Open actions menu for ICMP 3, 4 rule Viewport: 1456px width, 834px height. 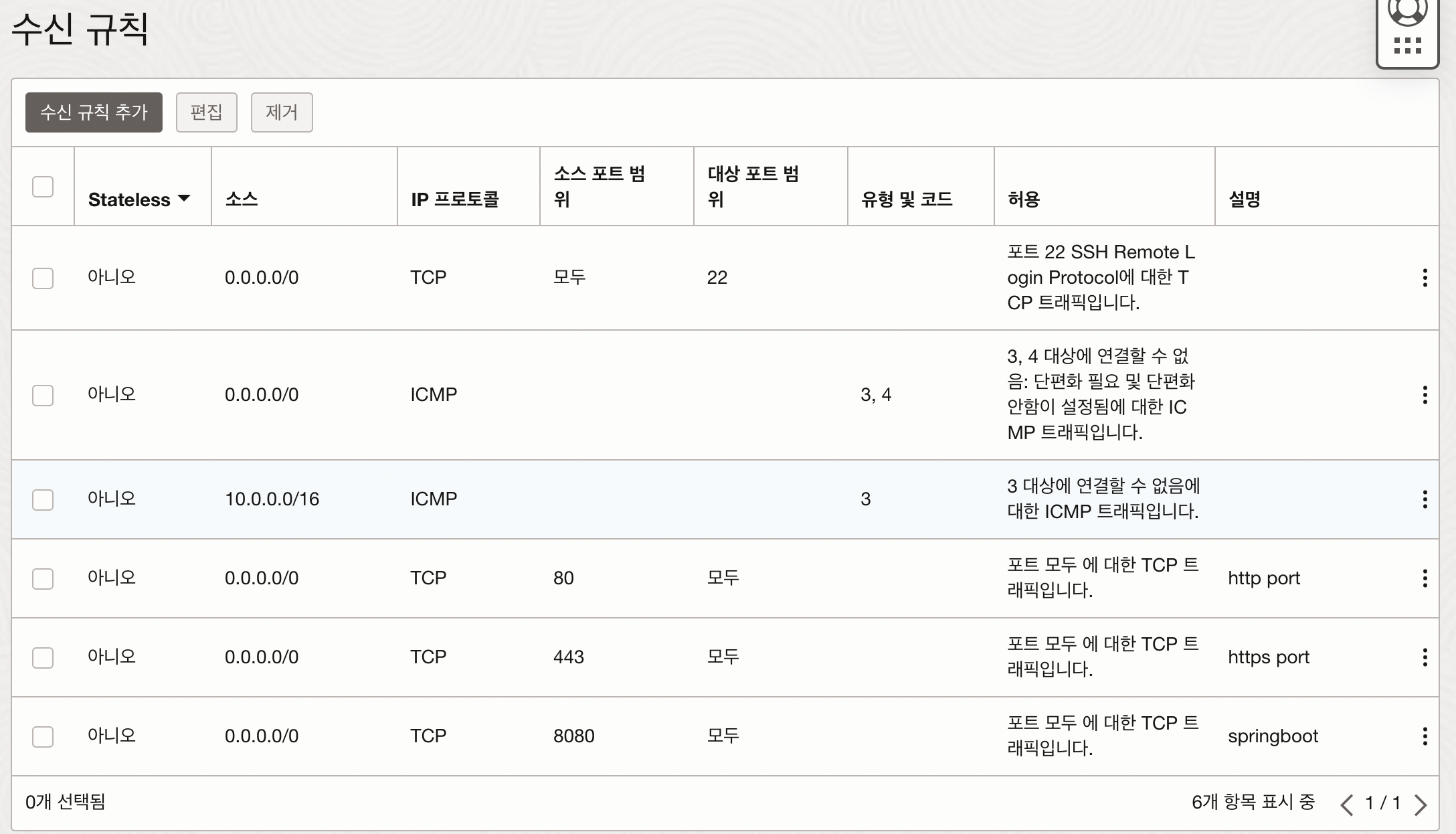coord(1425,395)
